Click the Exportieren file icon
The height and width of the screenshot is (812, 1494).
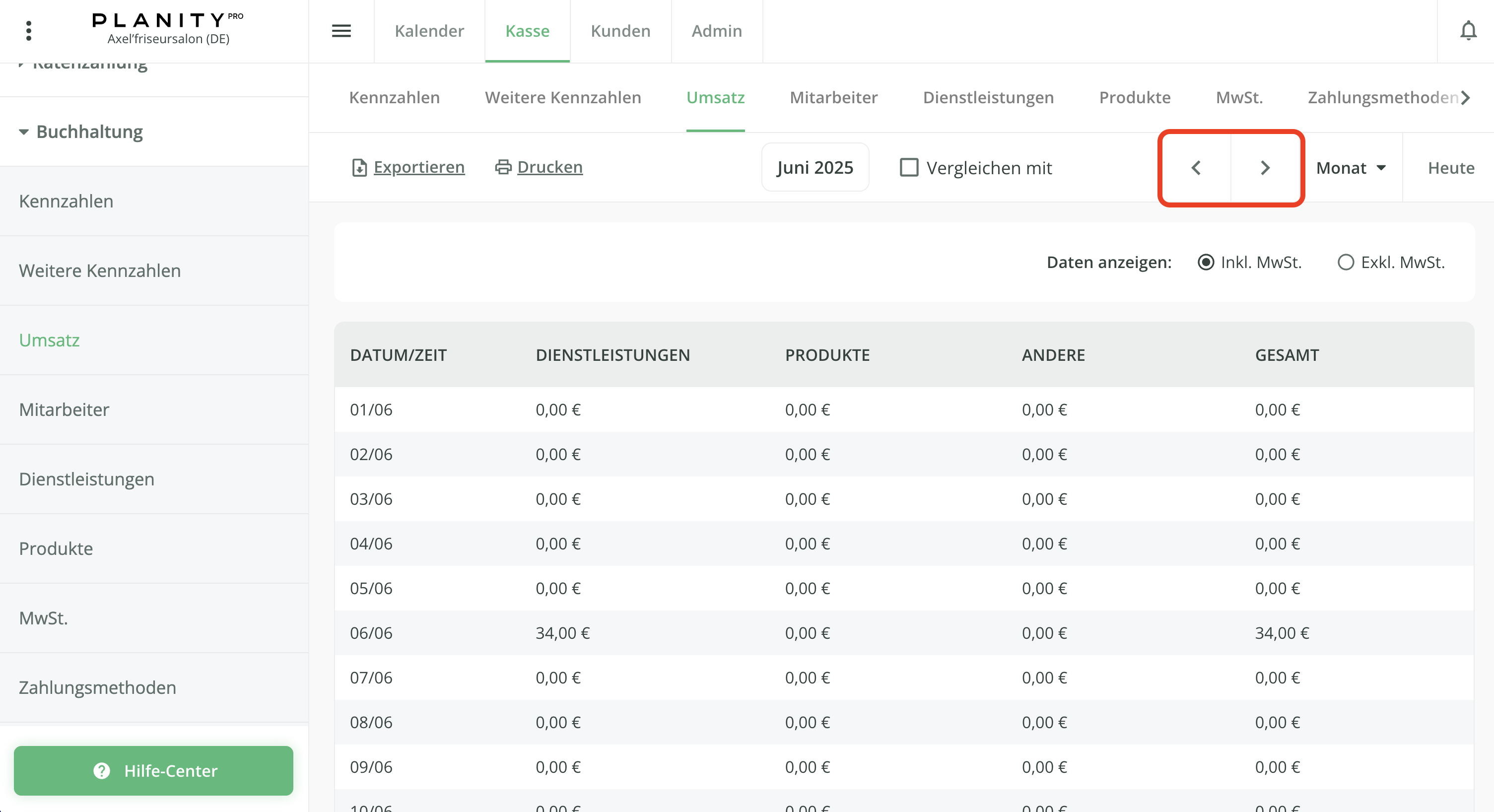359,168
